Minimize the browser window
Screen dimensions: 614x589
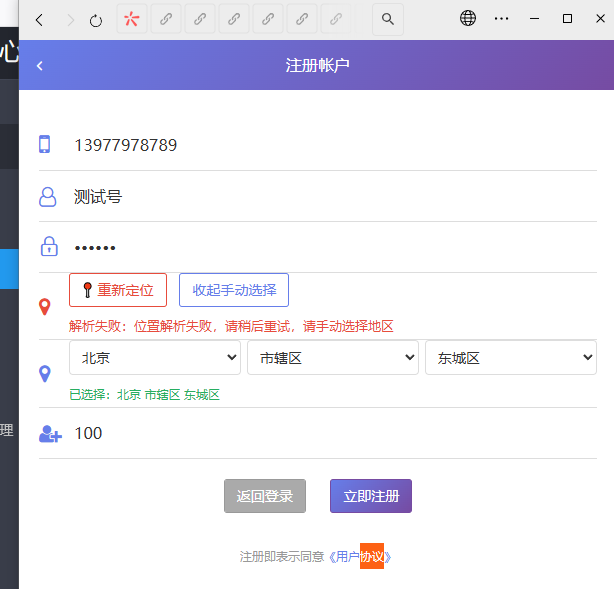(535, 18)
